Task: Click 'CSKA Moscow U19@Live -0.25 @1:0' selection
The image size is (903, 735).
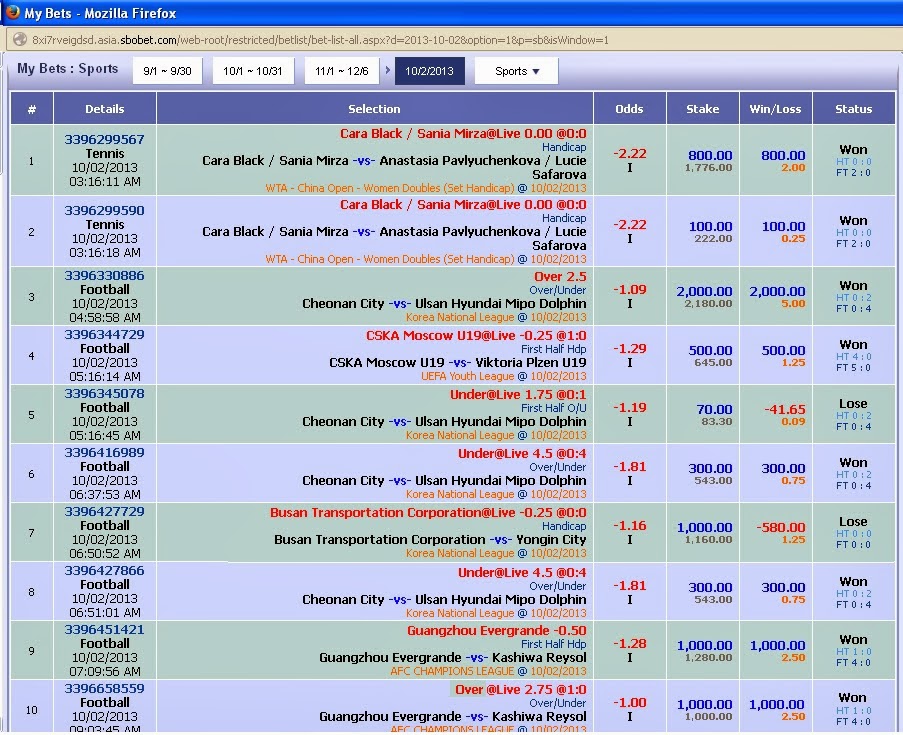Action: pos(476,335)
